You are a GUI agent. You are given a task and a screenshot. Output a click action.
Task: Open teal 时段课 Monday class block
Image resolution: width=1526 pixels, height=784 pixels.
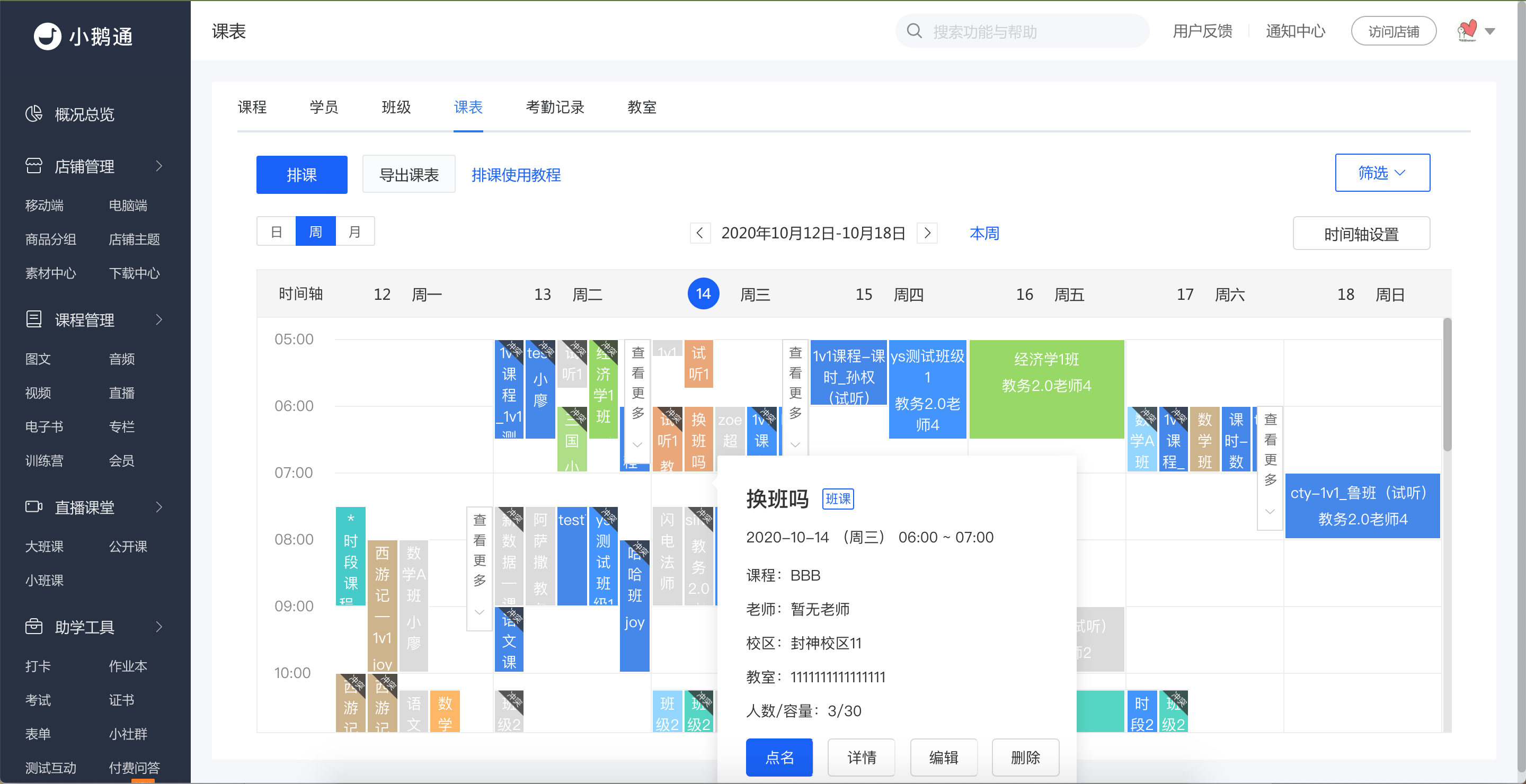tap(350, 556)
